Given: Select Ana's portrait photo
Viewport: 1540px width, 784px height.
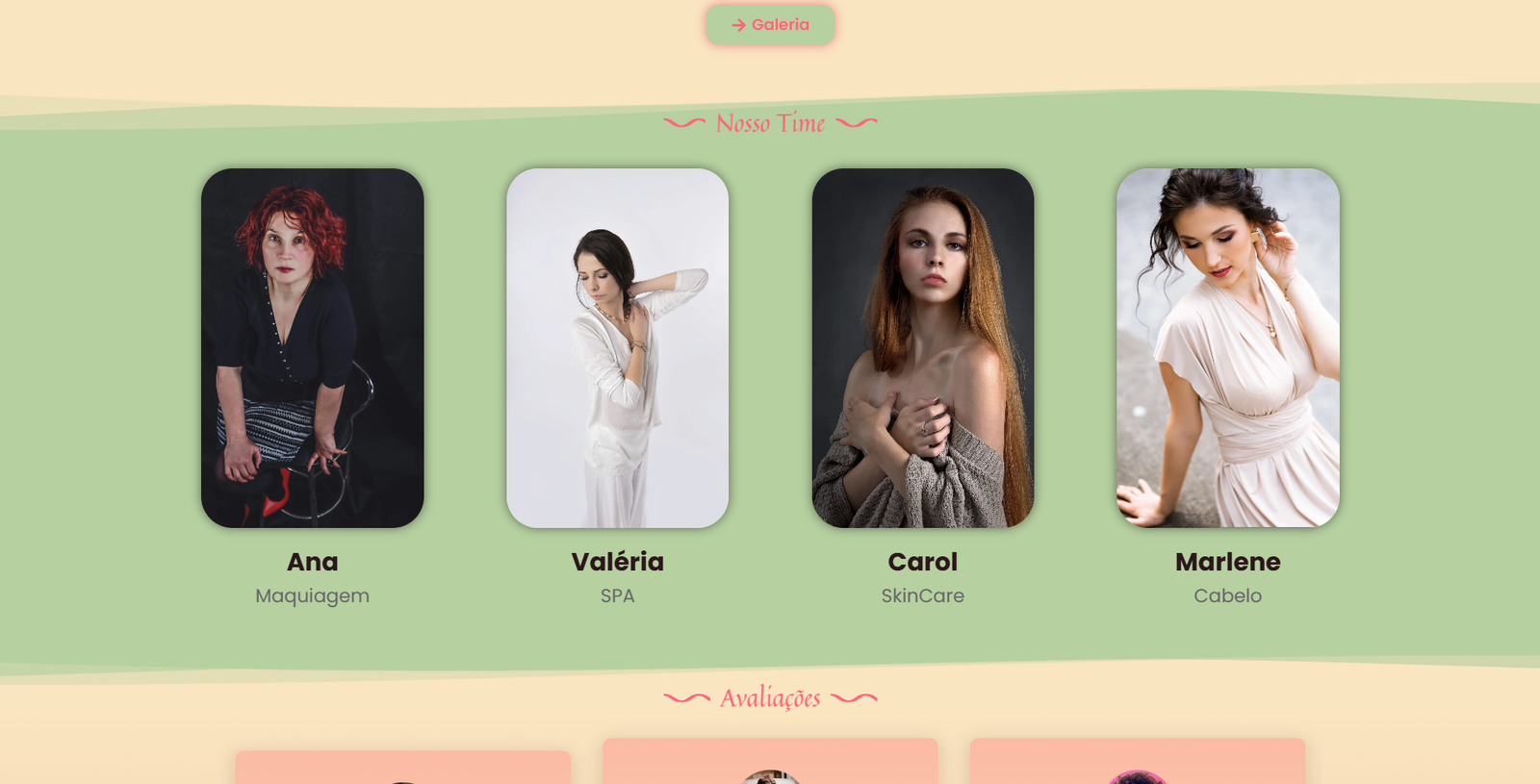Looking at the screenshot, I should click(x=313, y=348).
